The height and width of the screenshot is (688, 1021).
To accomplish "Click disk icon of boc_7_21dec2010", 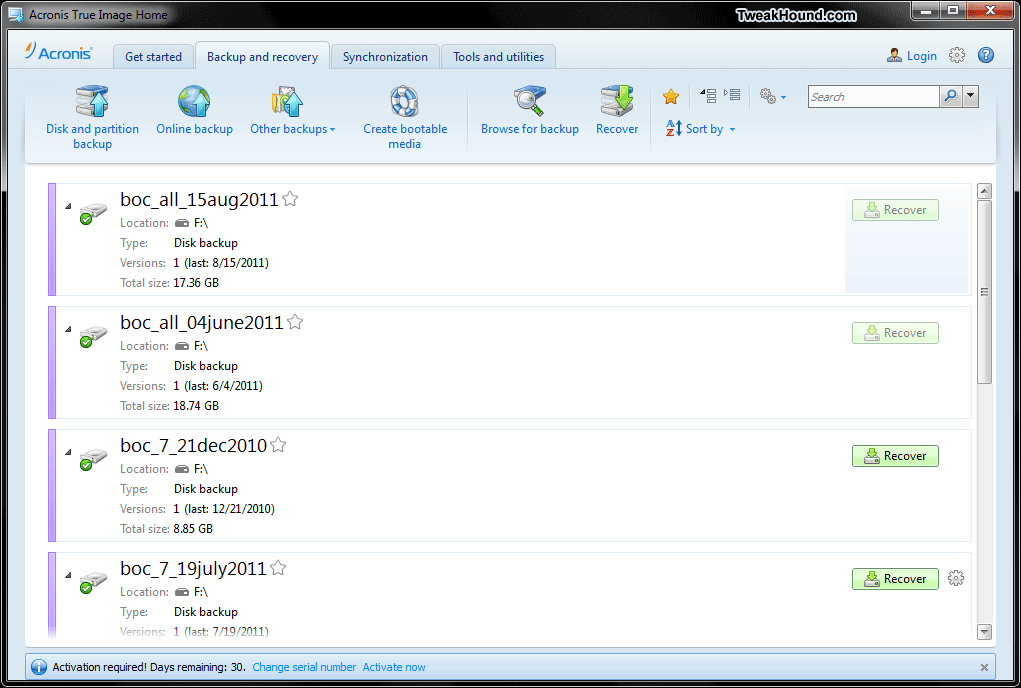I will (92, 459).
